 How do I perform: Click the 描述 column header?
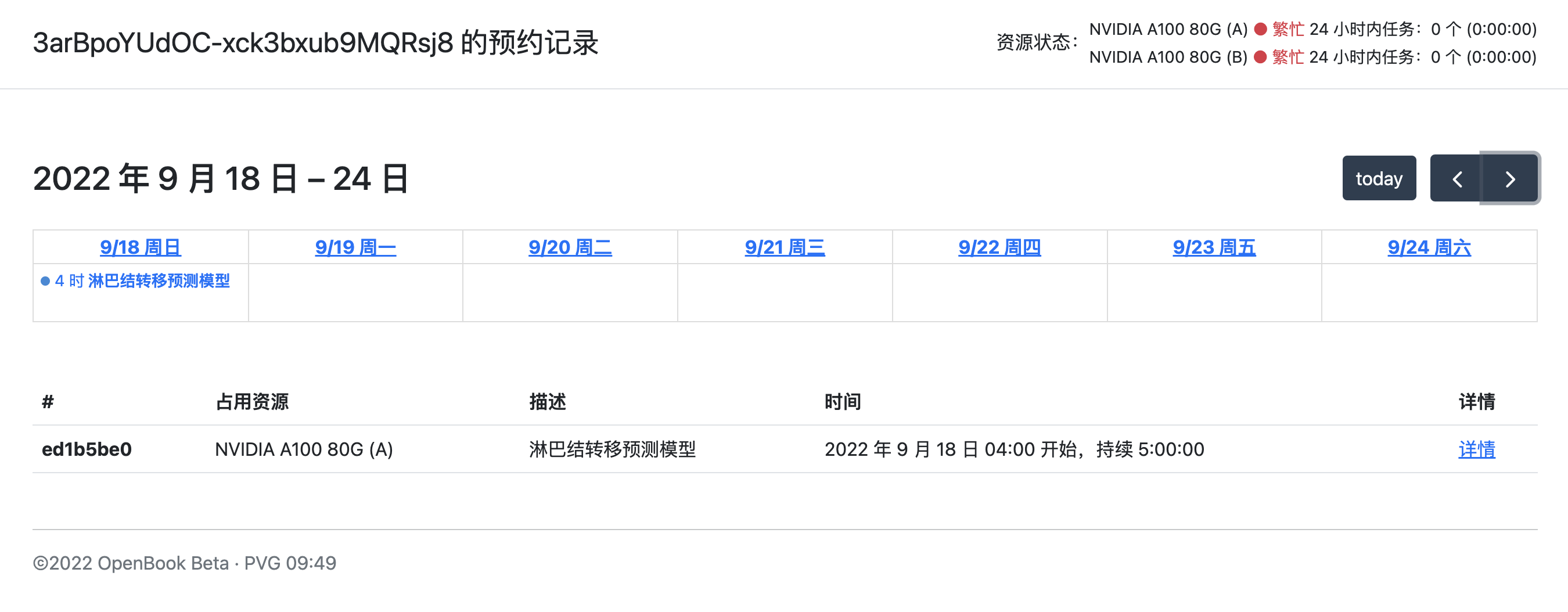click(x=547, y=401)
